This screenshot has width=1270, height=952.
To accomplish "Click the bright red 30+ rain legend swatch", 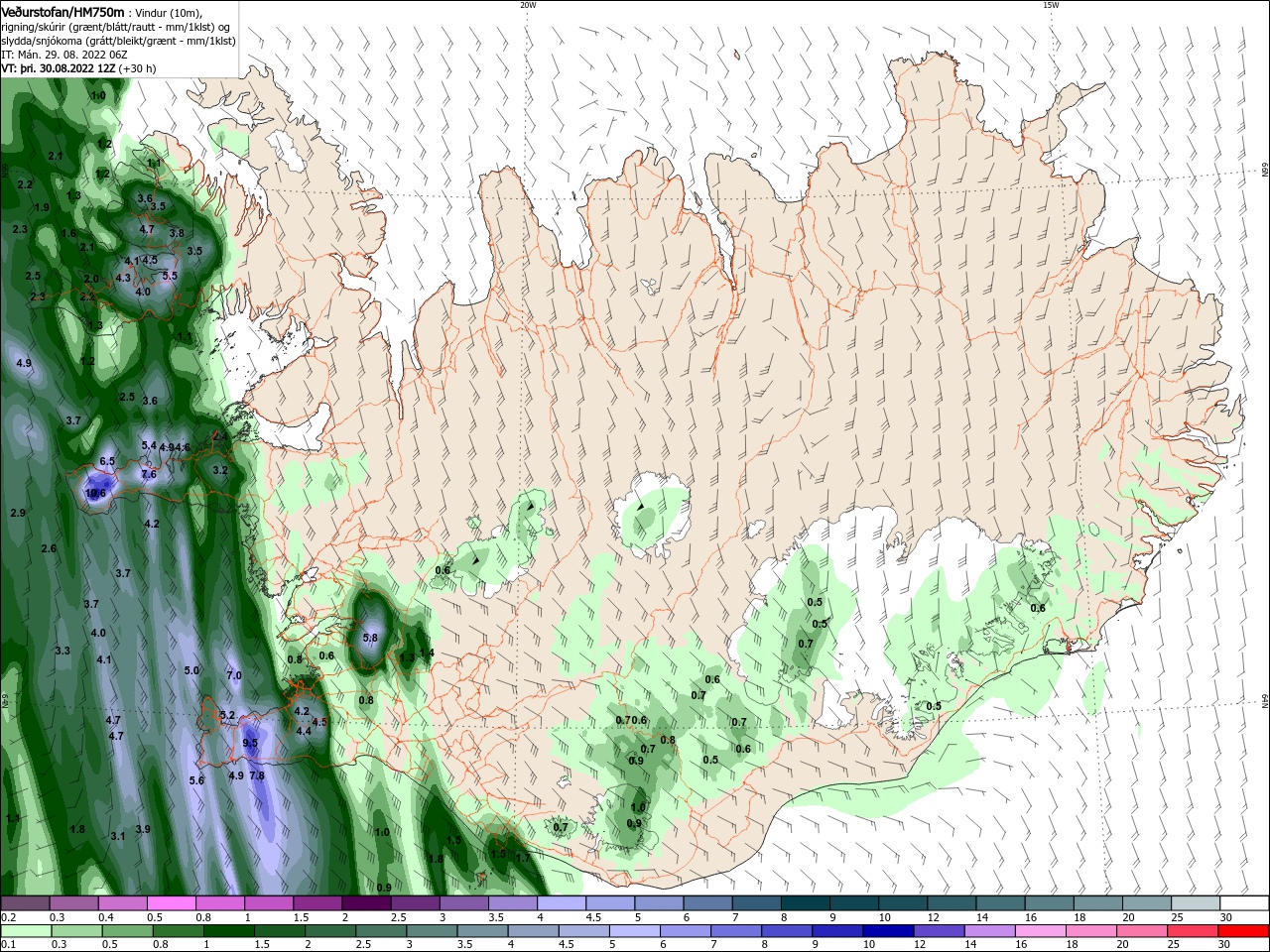I will coord(1245,931).
